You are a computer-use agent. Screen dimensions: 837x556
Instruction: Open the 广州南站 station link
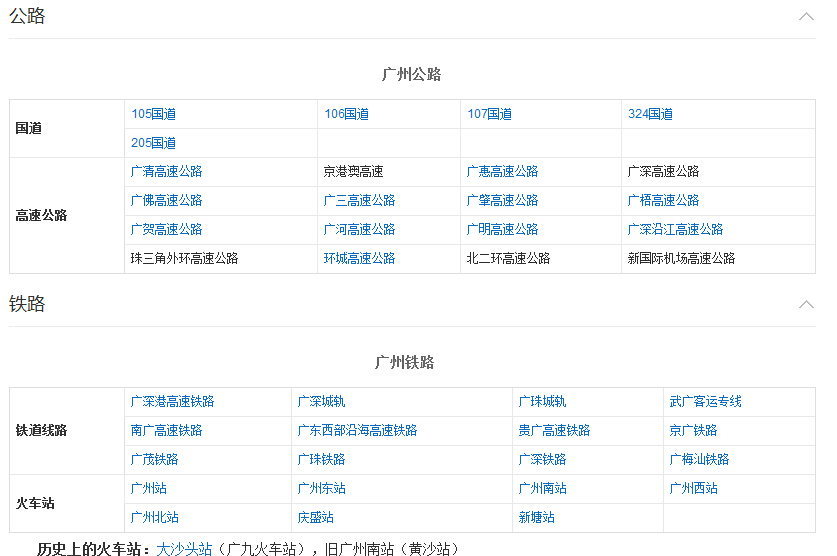coord(542,489)
